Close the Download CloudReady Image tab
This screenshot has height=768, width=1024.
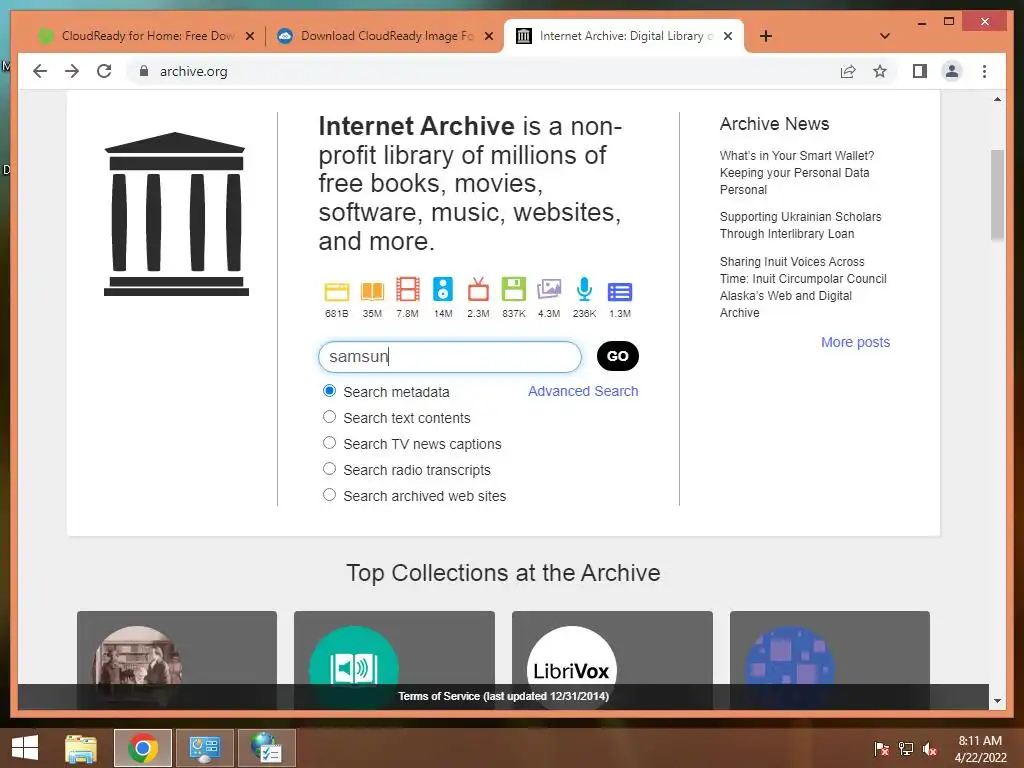point(488,36)
